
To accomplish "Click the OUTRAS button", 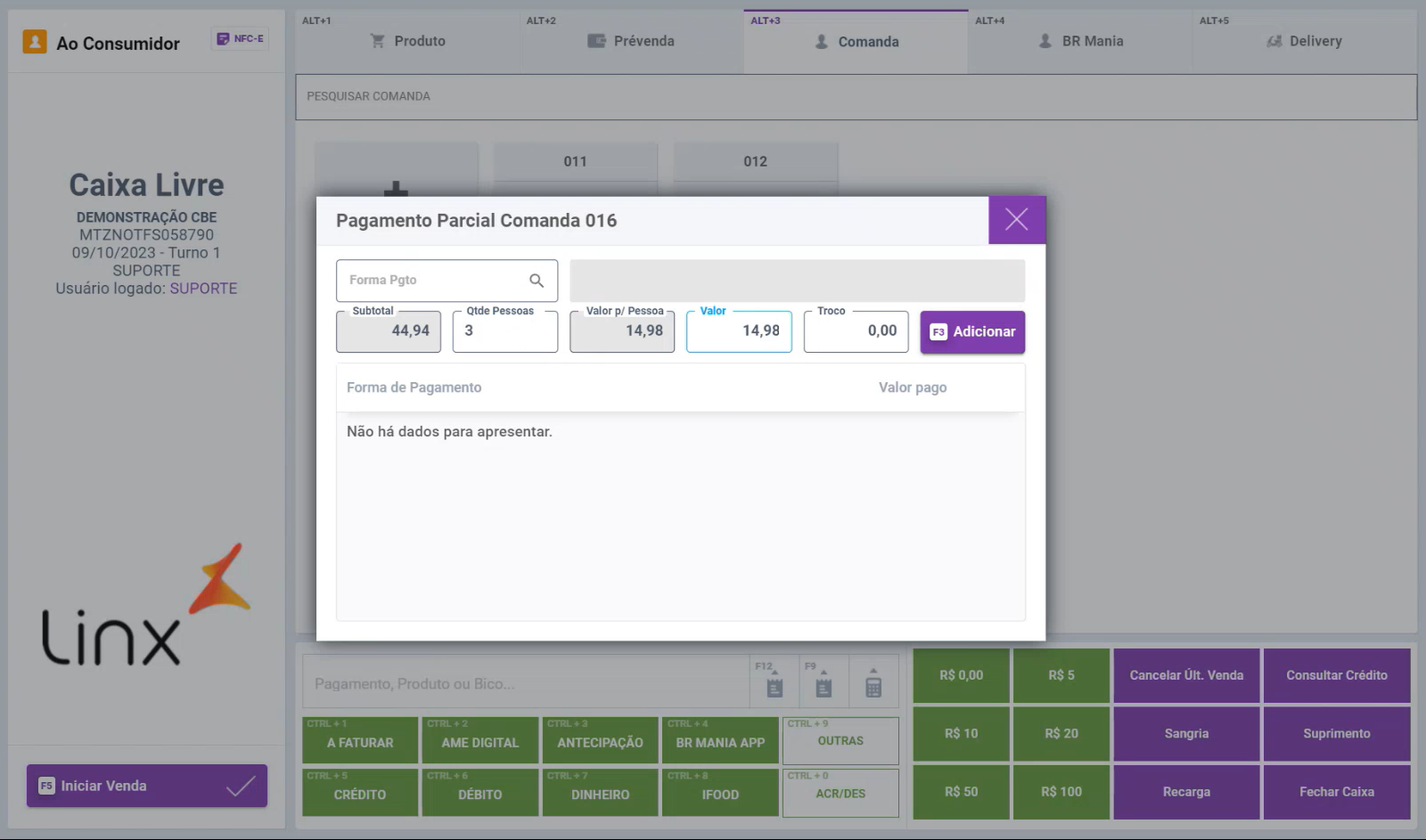I will tap(840, 741).
